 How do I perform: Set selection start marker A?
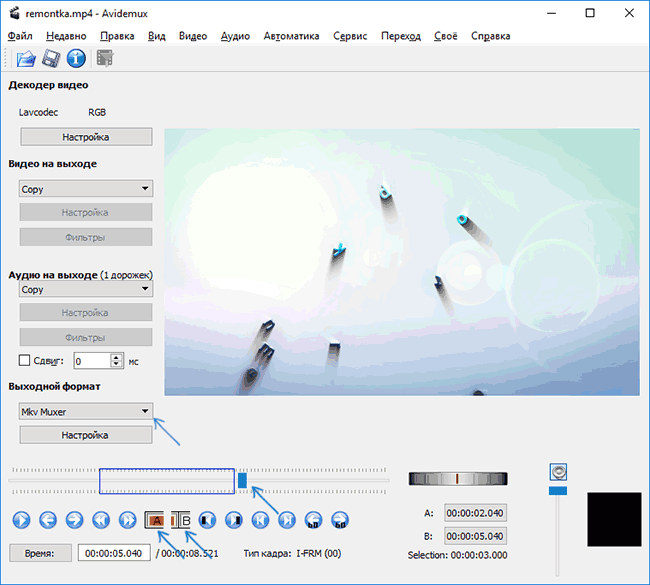tap(155, 520)
